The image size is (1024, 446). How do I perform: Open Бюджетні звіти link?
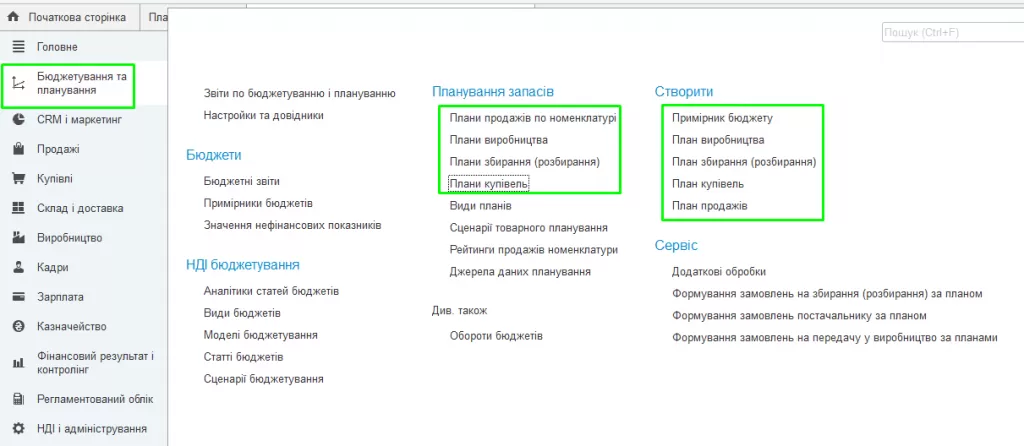[x=242, y=181]
